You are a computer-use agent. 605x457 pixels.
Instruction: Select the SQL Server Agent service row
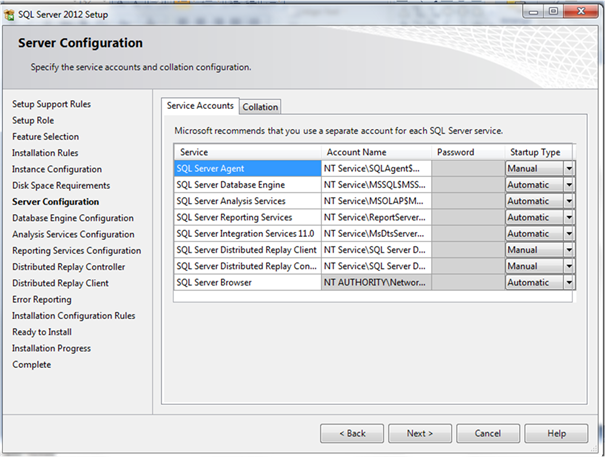pos(247,169)
